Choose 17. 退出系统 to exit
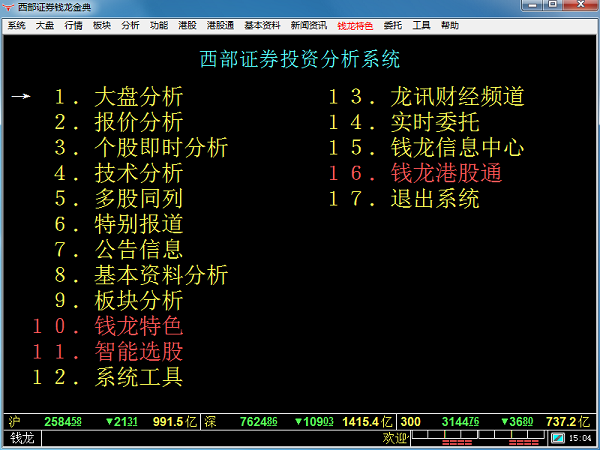This screenshot has height=450, width=600. coord(435,198)
